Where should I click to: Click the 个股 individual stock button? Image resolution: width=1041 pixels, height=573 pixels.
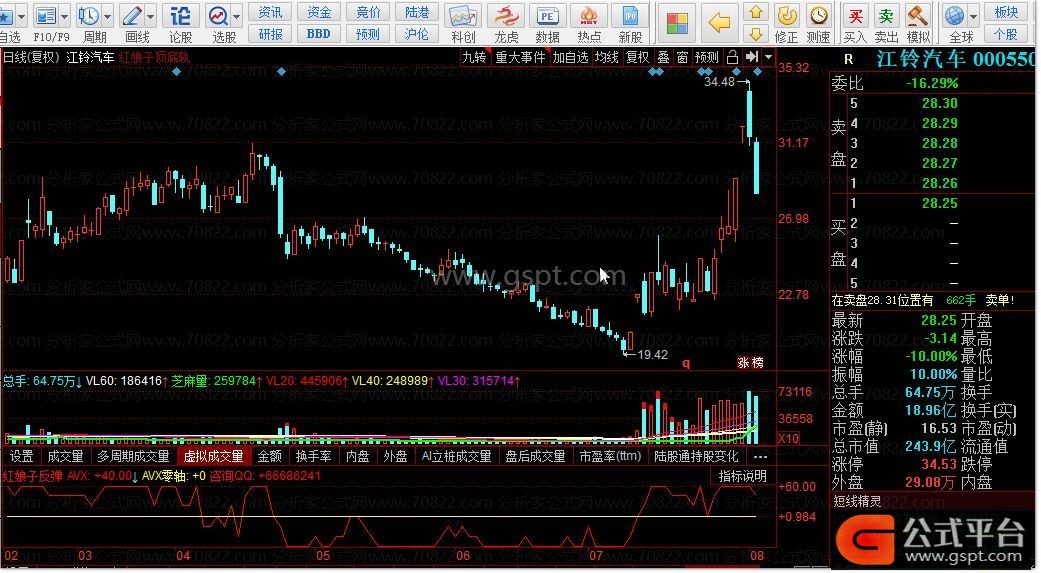pos(1006,33)
